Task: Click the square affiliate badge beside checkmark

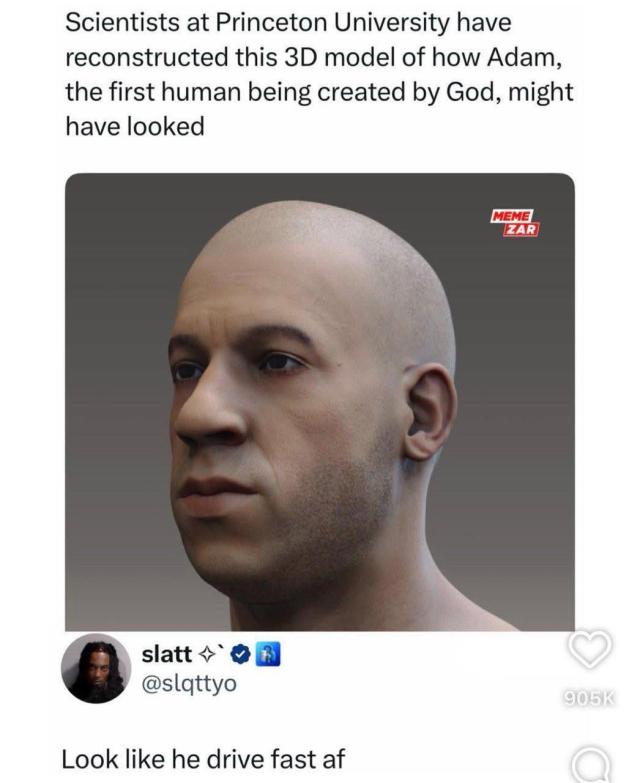Action: pos(268,655)
